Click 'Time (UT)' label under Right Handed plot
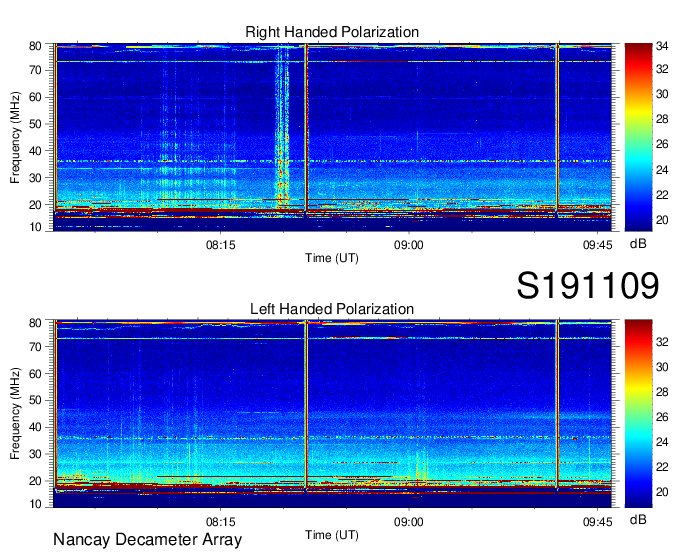Image resolution: width=680 pixels, height=552 pixels. [x=332, y=258]
